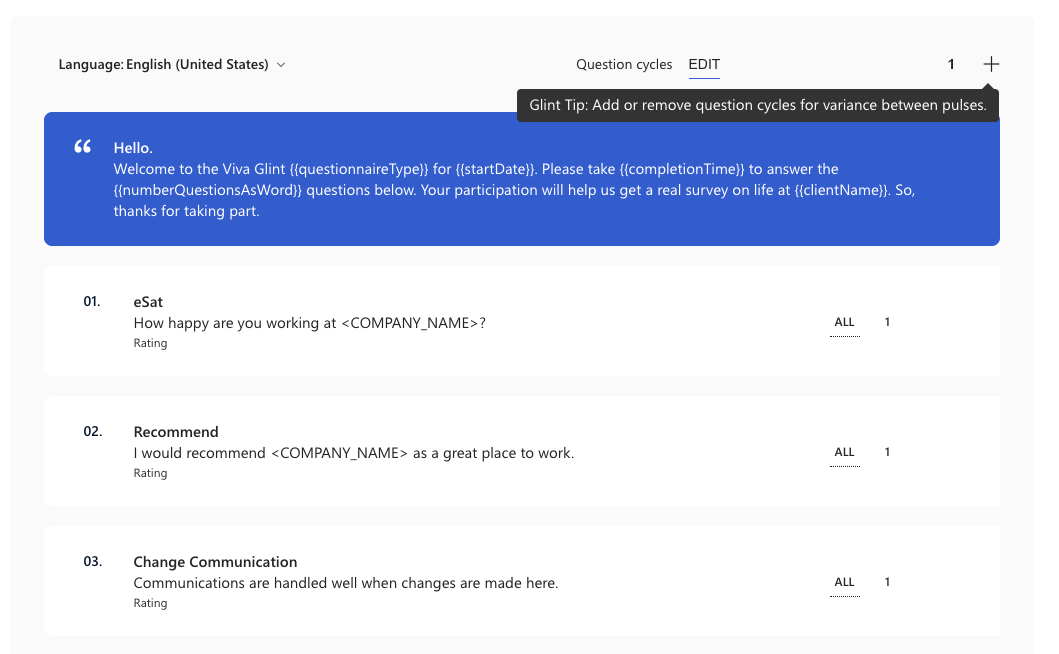This screenshot has height=654, width=1059.
Task: Toggle cycle 1 for Change Communication question
Action: (887, 582)
